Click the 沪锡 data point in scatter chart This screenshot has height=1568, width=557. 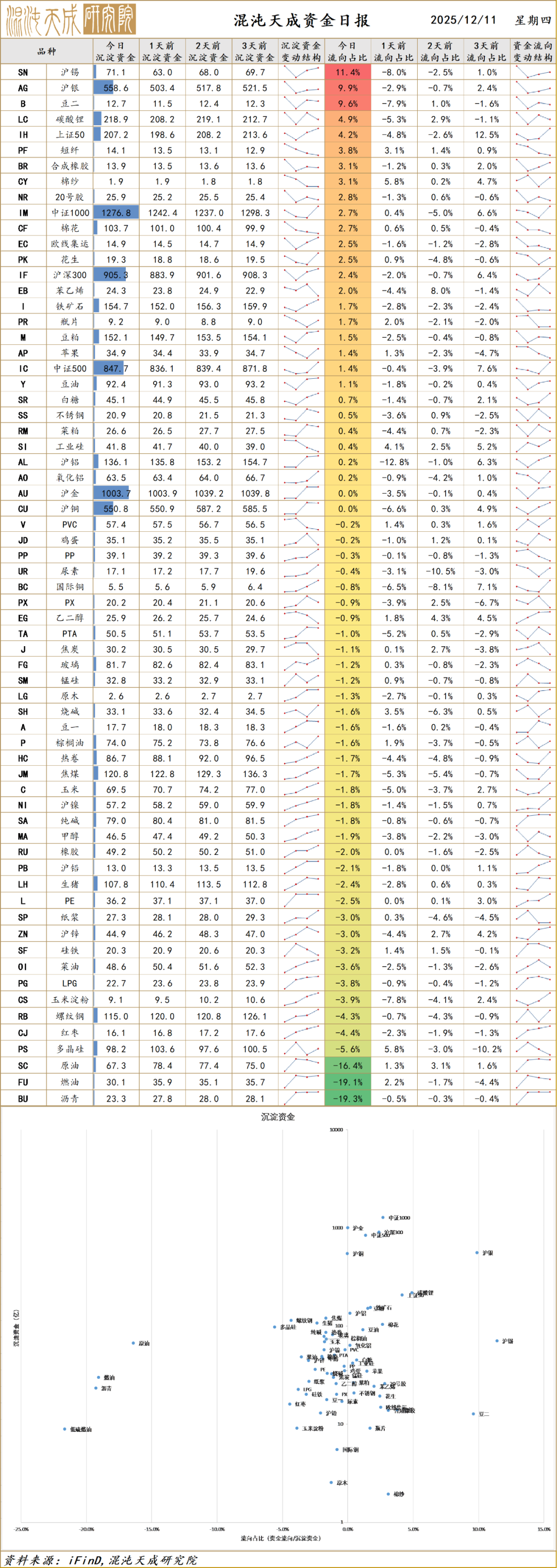point(497,1341)
